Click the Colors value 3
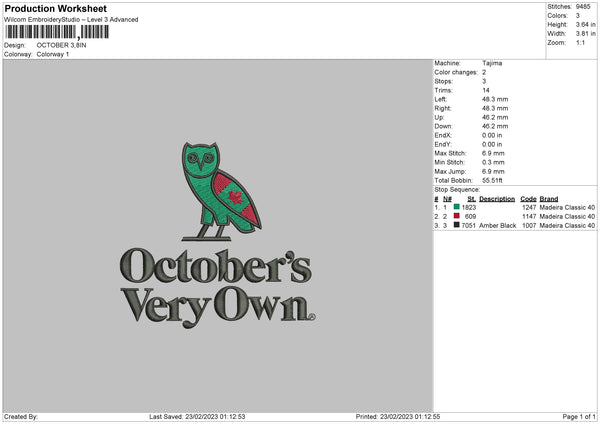This screenshot has width=600, height=424. pos(577,16)
